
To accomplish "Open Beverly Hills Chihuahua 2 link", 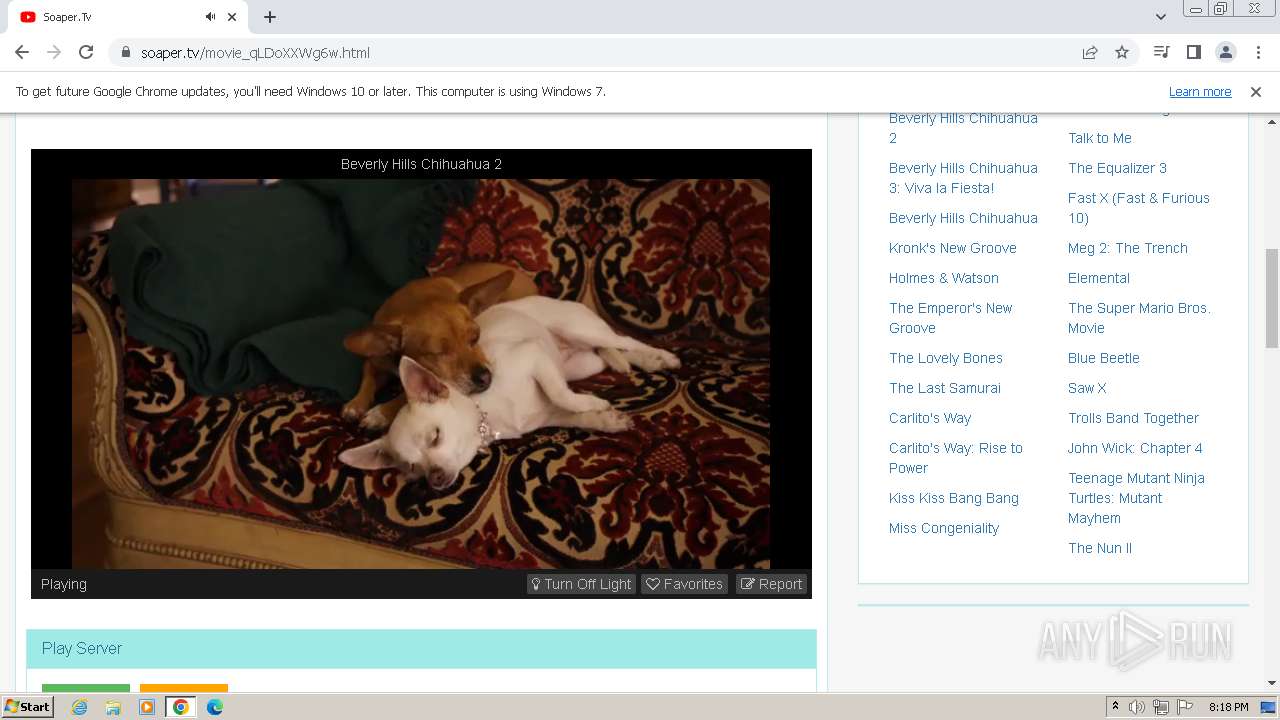I will 963,128.
